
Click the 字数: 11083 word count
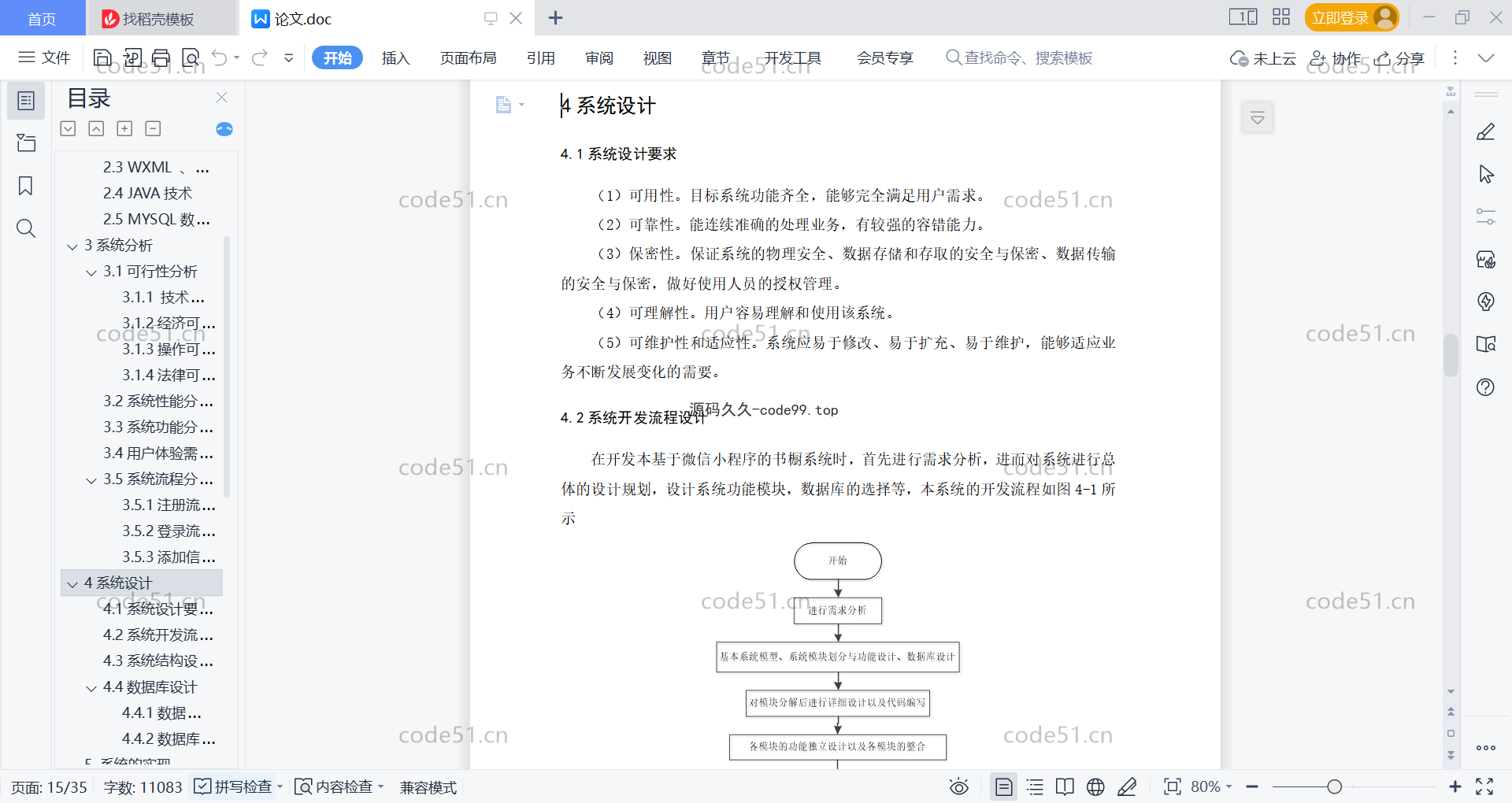[x=143, y=787]
